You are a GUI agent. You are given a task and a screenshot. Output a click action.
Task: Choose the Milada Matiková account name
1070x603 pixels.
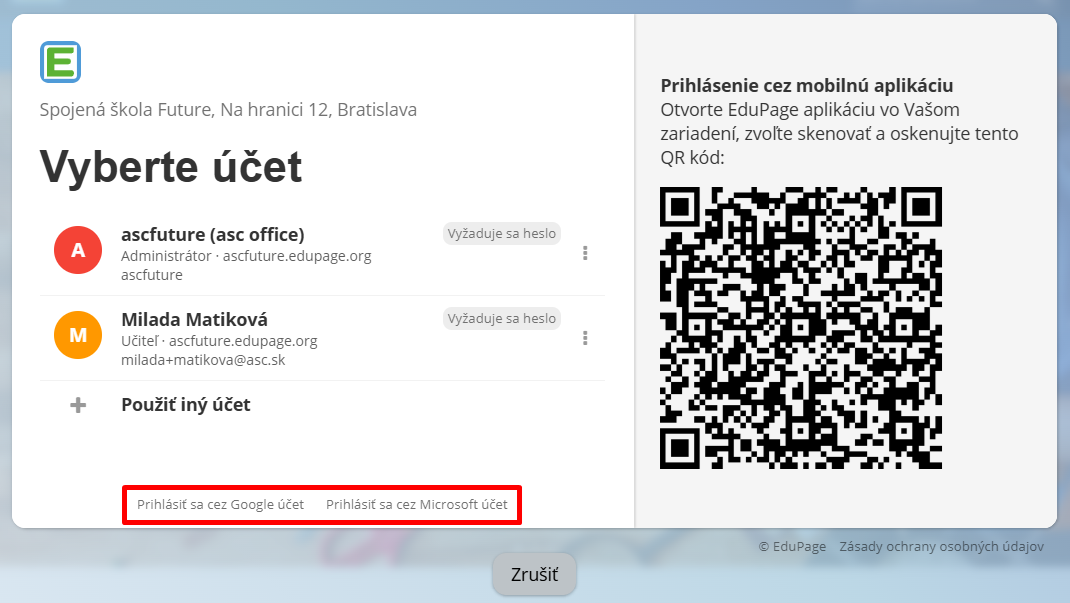(x=194, y=320)
